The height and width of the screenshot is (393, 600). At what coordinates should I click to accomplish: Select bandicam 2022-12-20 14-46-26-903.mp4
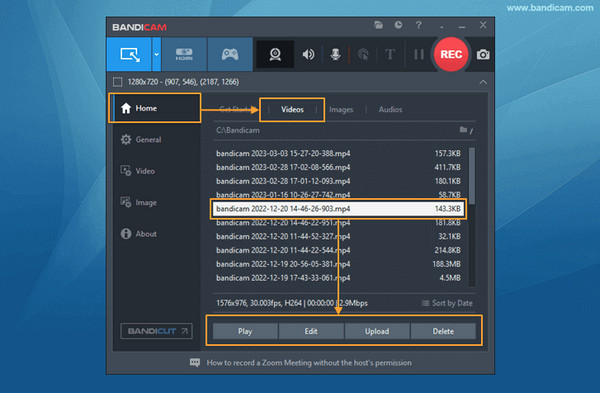pos(338,209)
